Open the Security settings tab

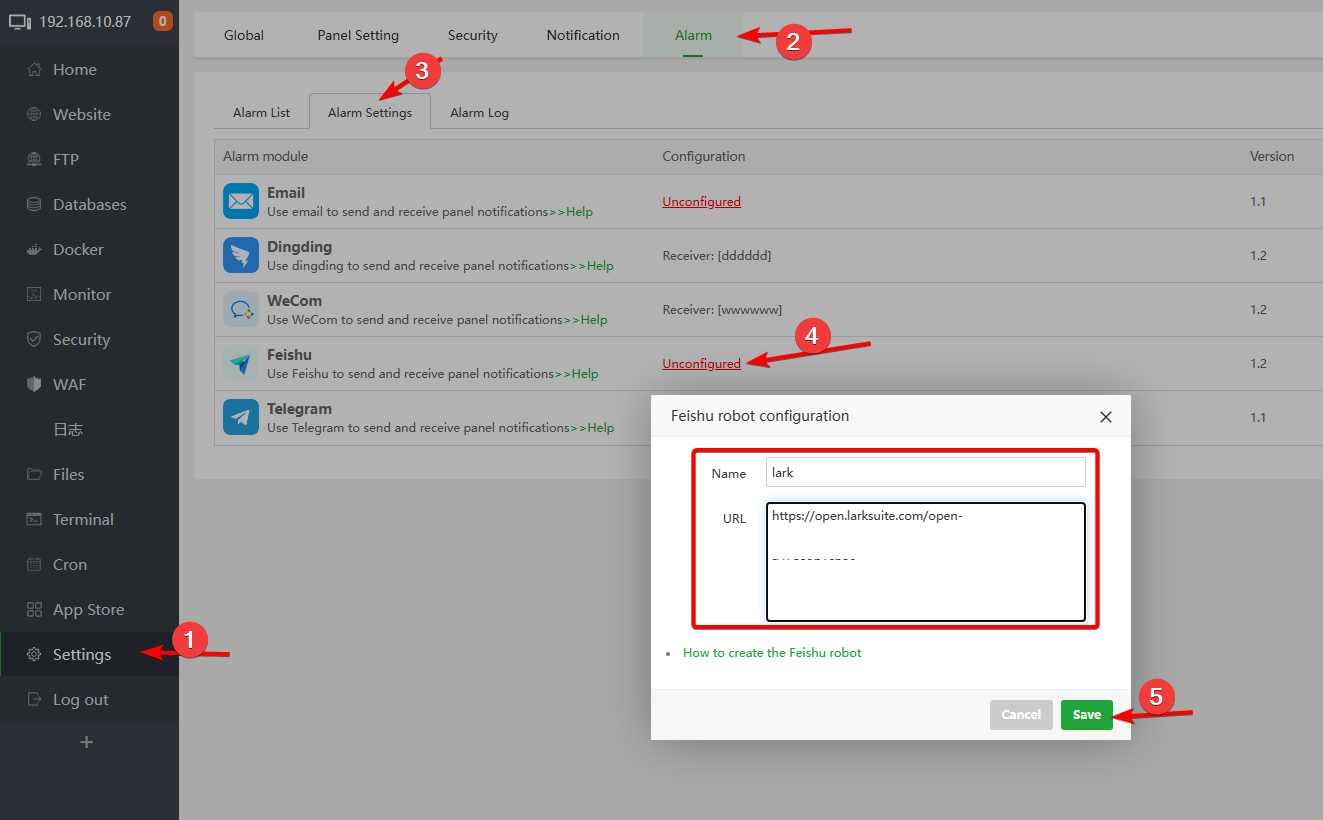[473, 35]
